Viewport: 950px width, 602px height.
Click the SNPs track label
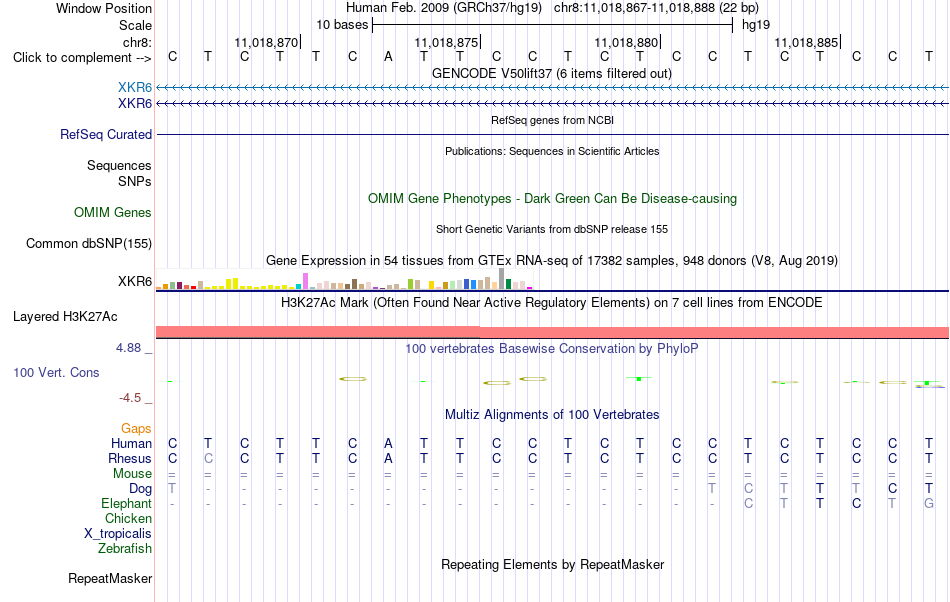[x=135, y=181]
